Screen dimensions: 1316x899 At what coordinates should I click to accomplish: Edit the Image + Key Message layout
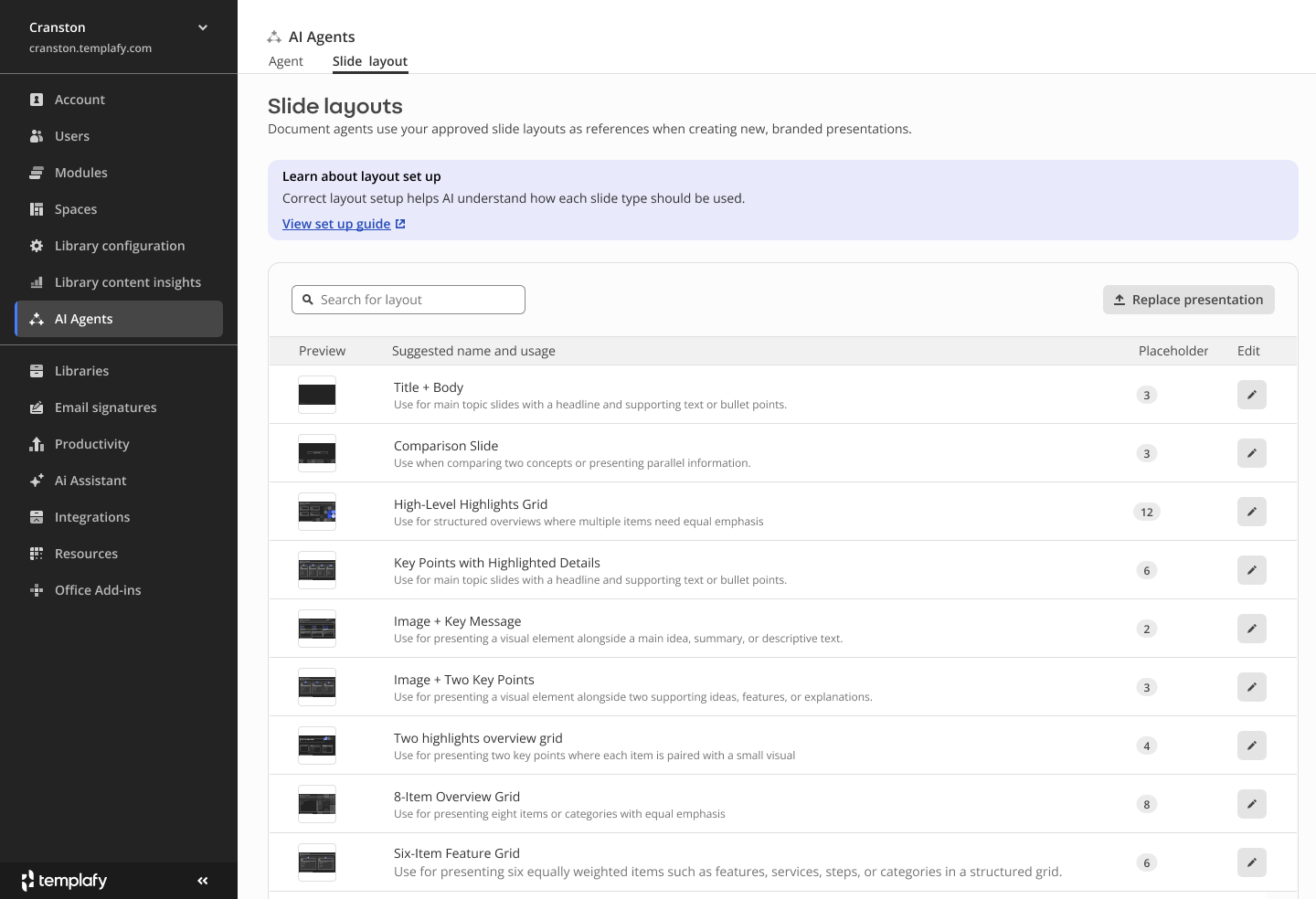click(1251, 629)
